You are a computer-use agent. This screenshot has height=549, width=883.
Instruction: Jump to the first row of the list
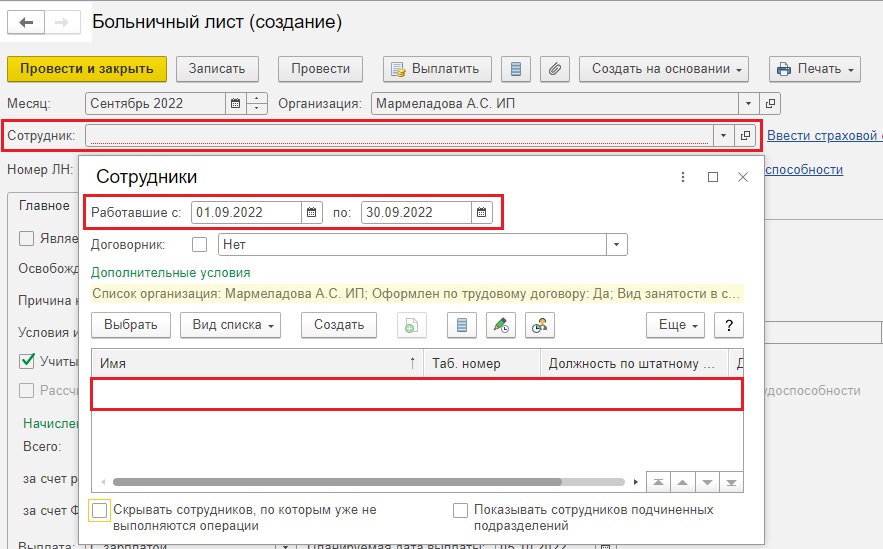point(658,483)
